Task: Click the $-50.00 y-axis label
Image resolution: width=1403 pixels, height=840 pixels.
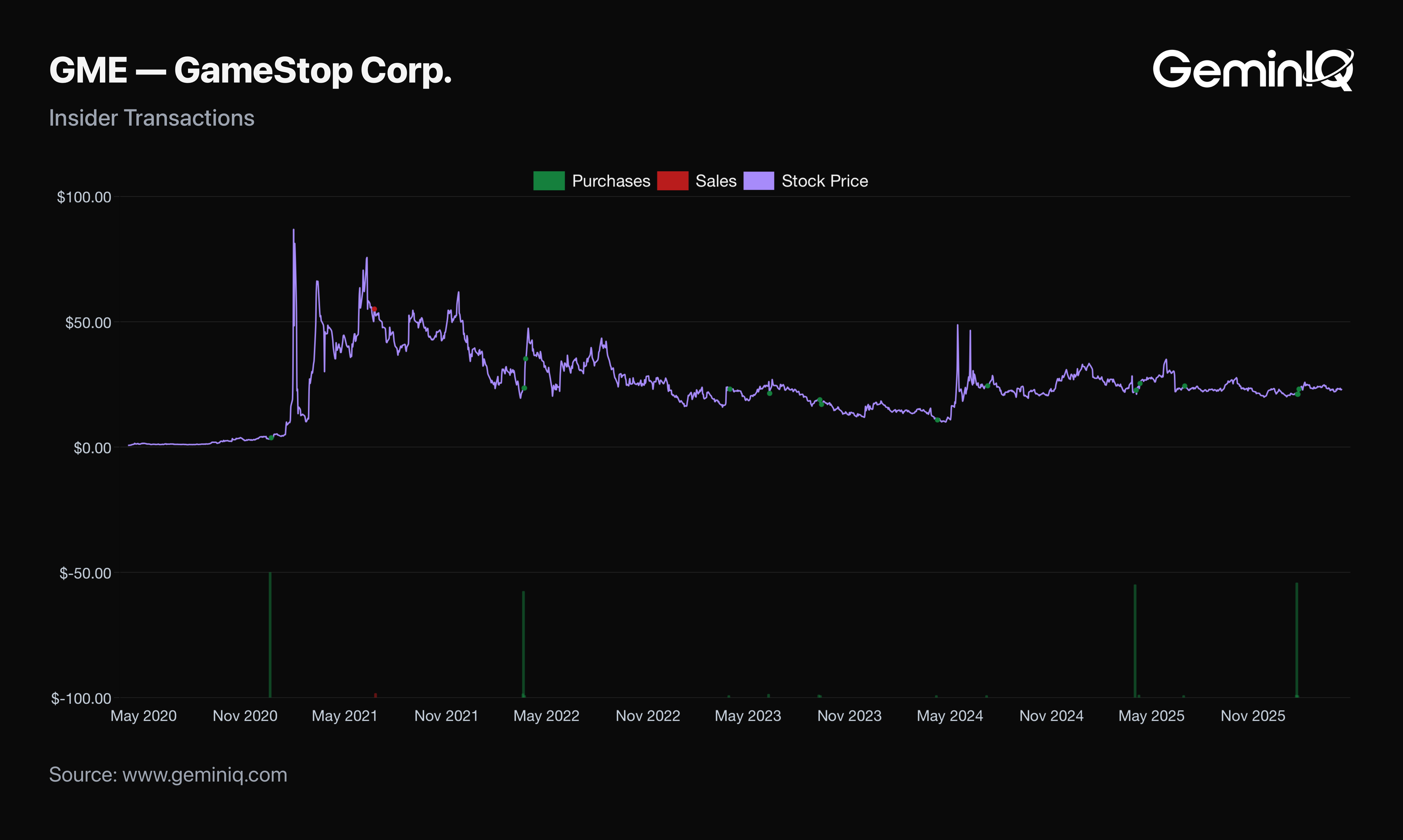Action: coord(85,573)
